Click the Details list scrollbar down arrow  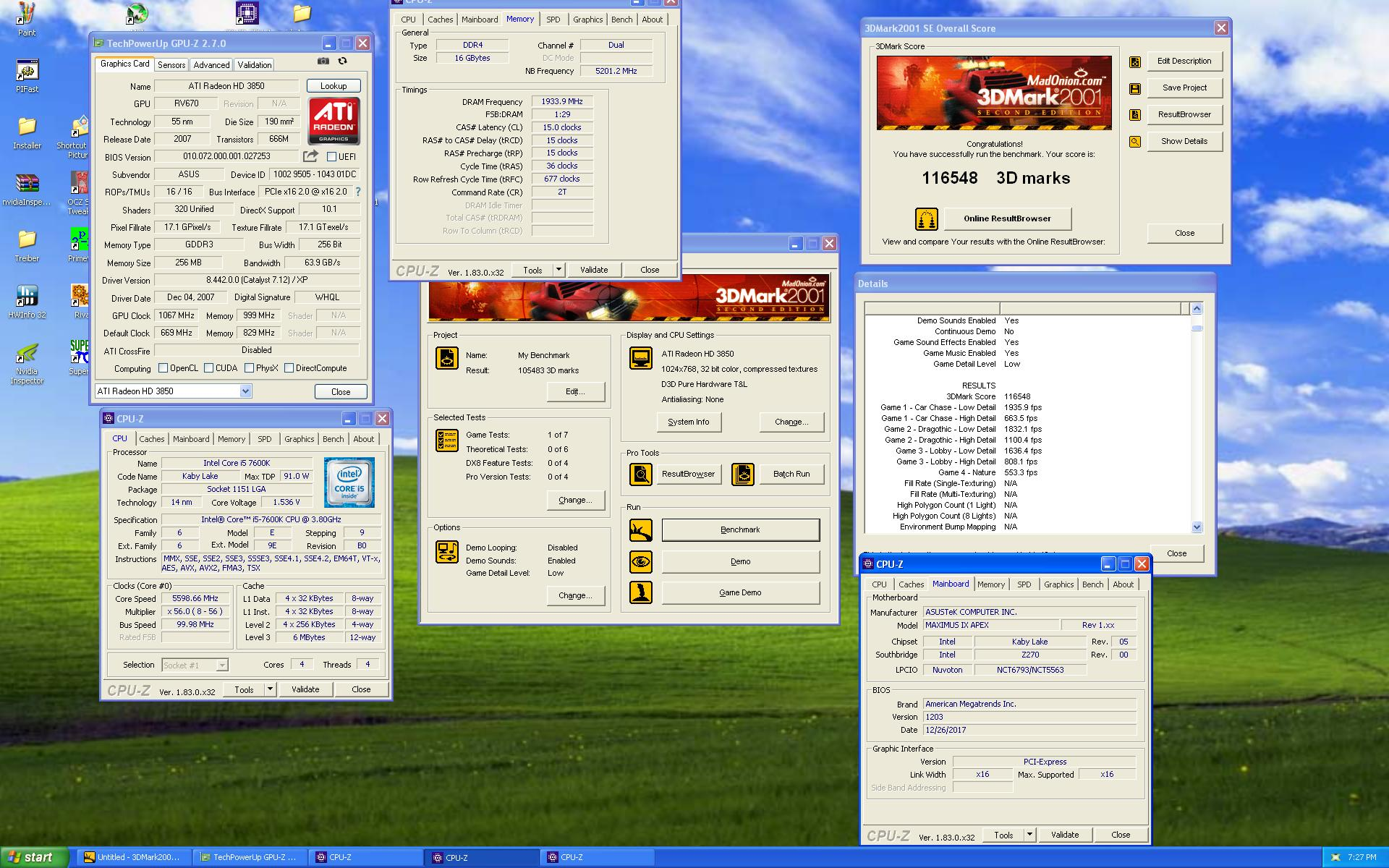click(1197, 527)
